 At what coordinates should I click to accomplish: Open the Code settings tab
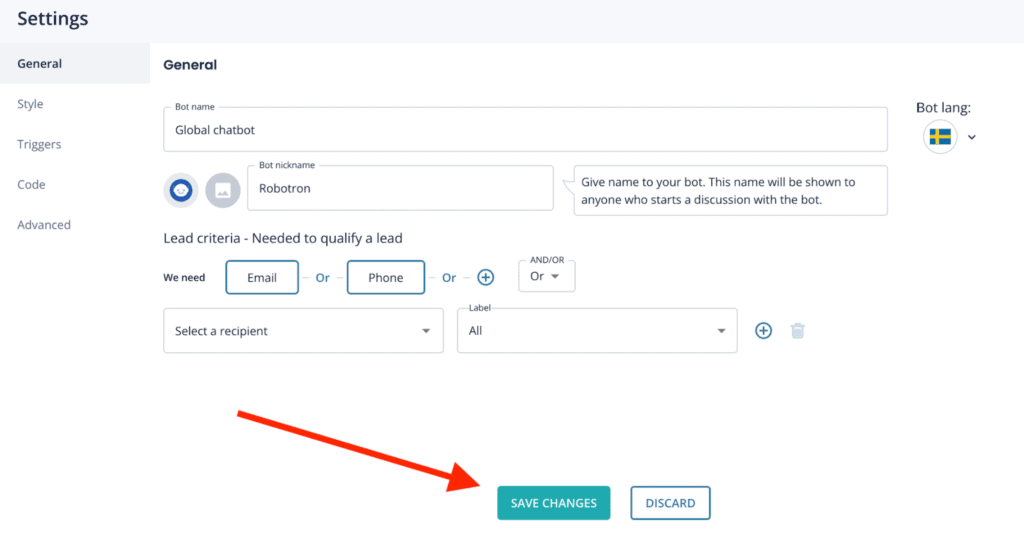pos(31,185)
